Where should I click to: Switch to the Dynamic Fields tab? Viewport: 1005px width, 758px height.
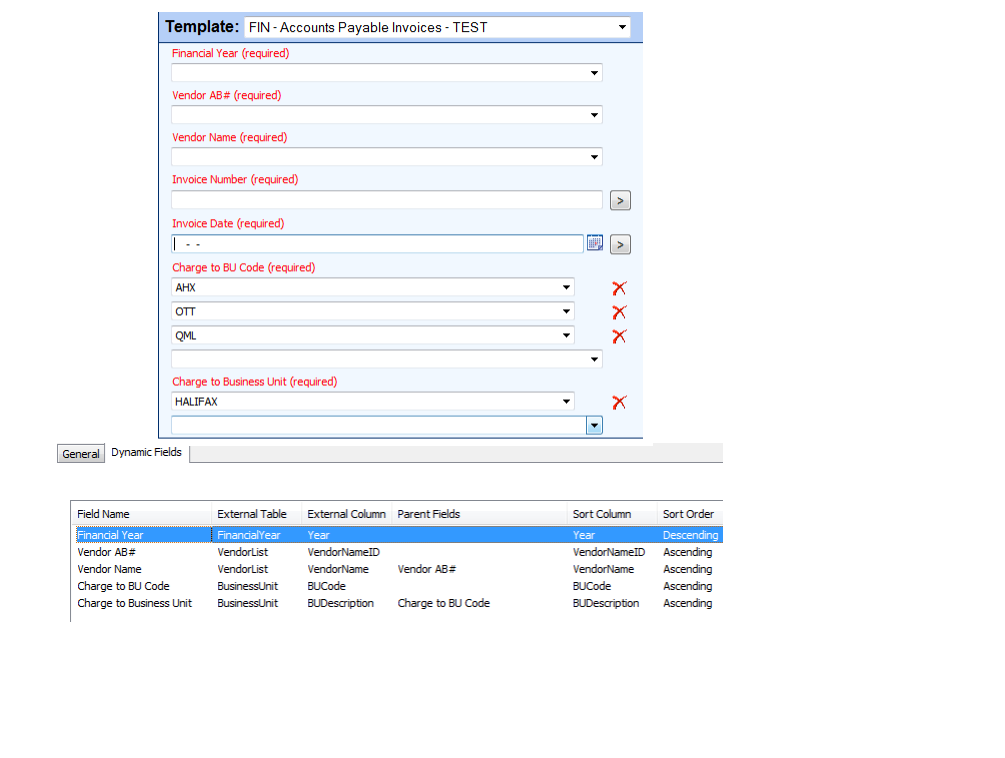tap(146, 452)
